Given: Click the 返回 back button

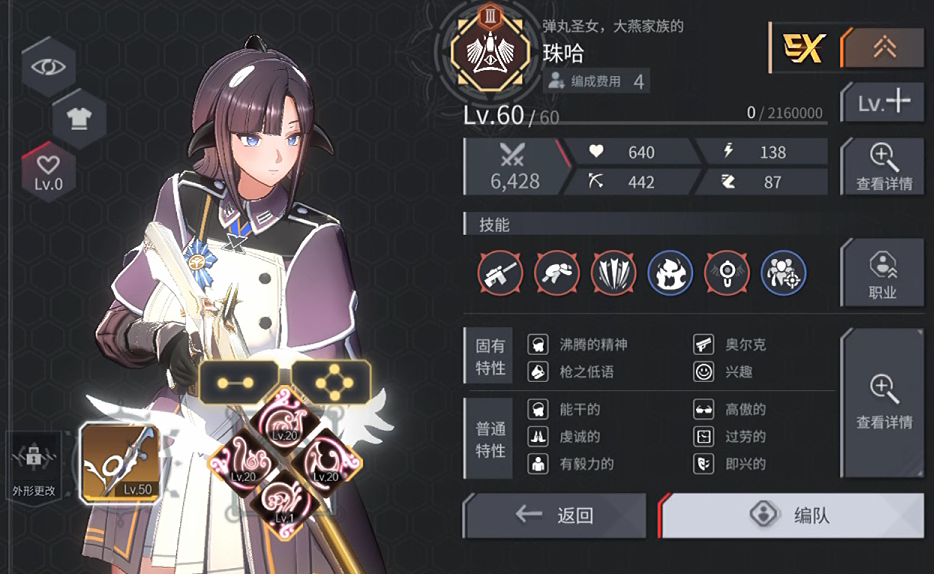Looking at the screenshot, I should point(555,515).
